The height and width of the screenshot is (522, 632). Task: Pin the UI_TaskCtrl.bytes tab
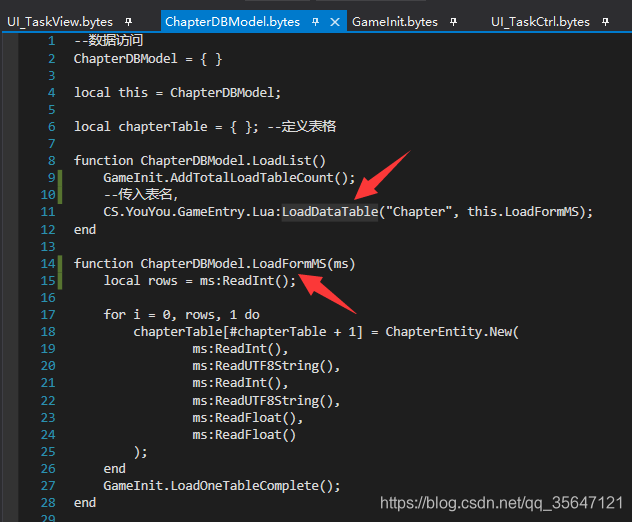605,22
